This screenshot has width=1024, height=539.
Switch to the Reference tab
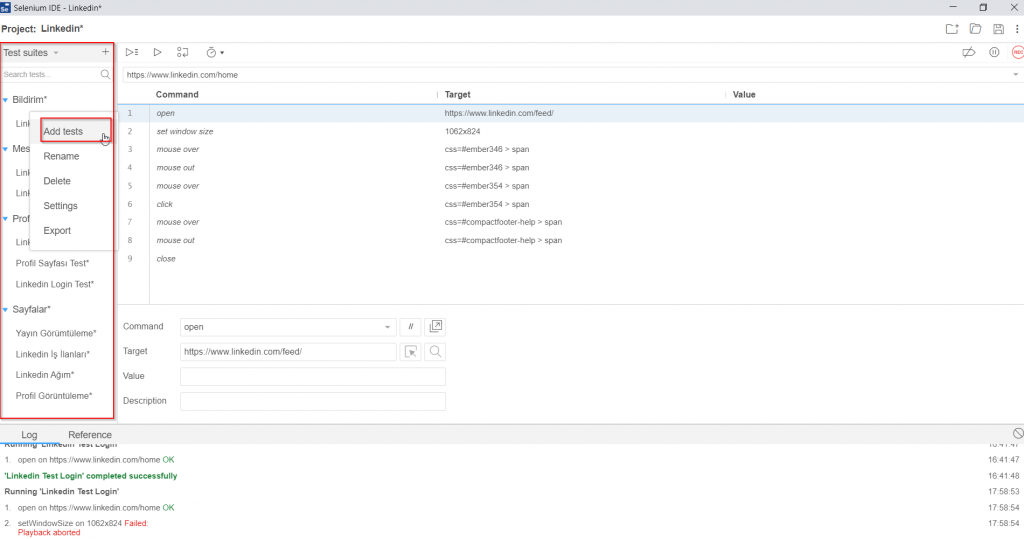(89, 434)
